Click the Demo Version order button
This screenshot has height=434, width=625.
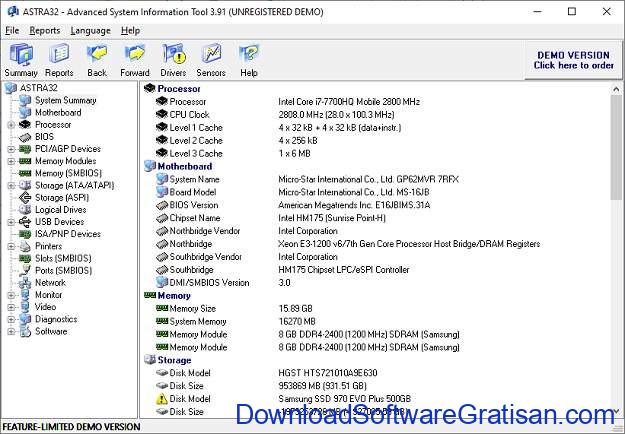[x=574, y=60]
